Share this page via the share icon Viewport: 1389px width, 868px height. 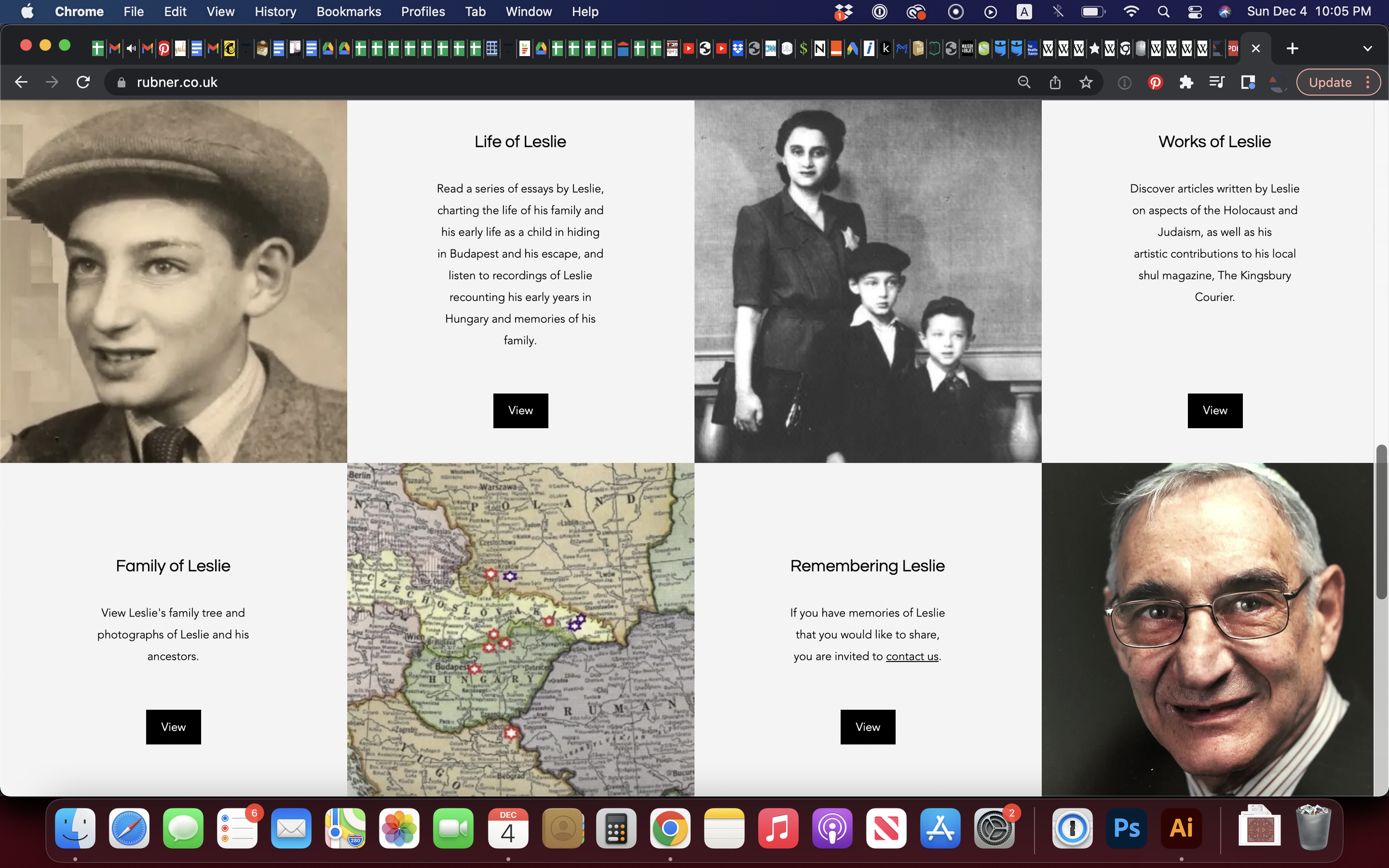pyautogui.click(x=1055, y=82)
